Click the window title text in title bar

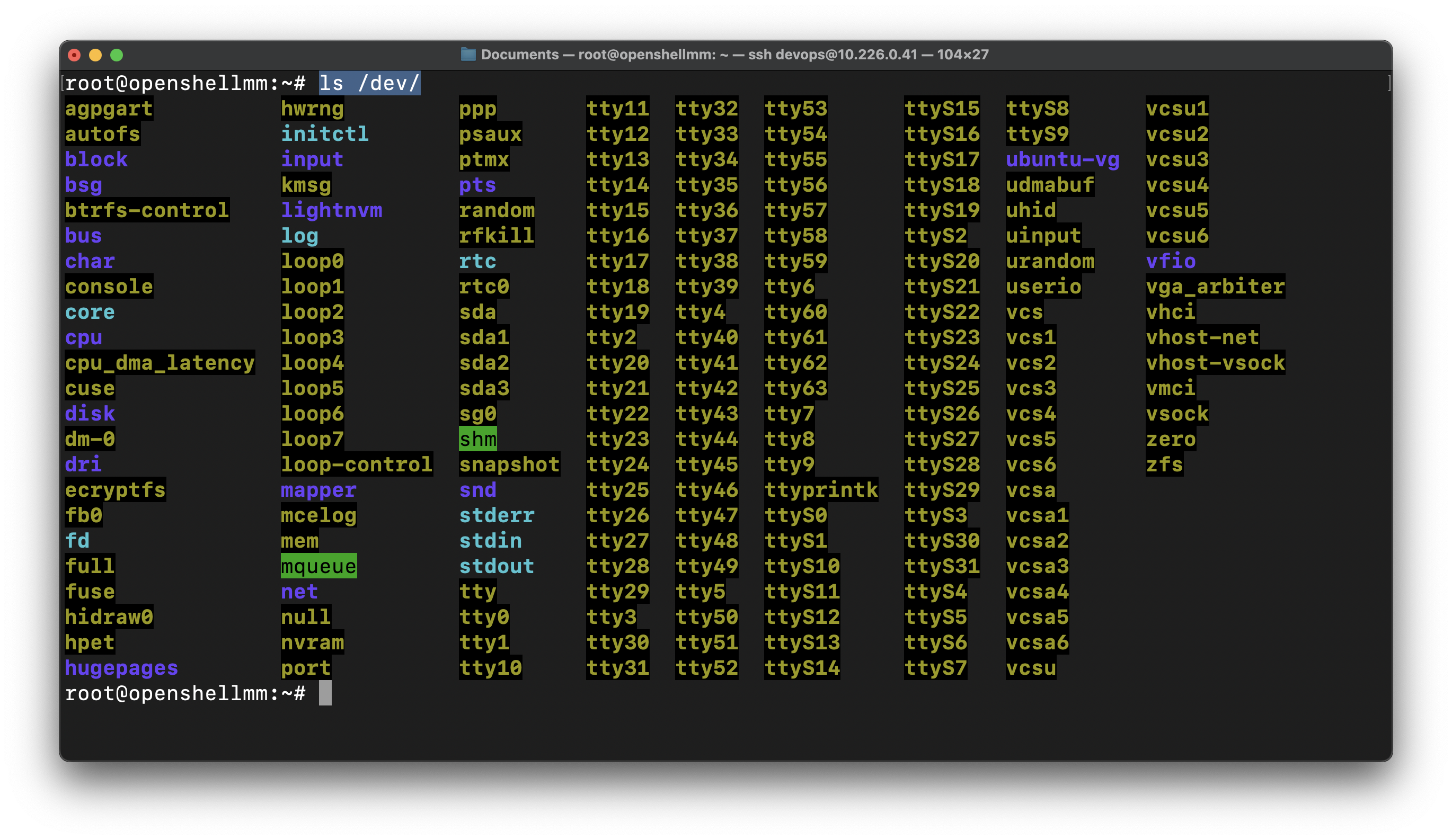pyautogui.click(x=734, y=55)
